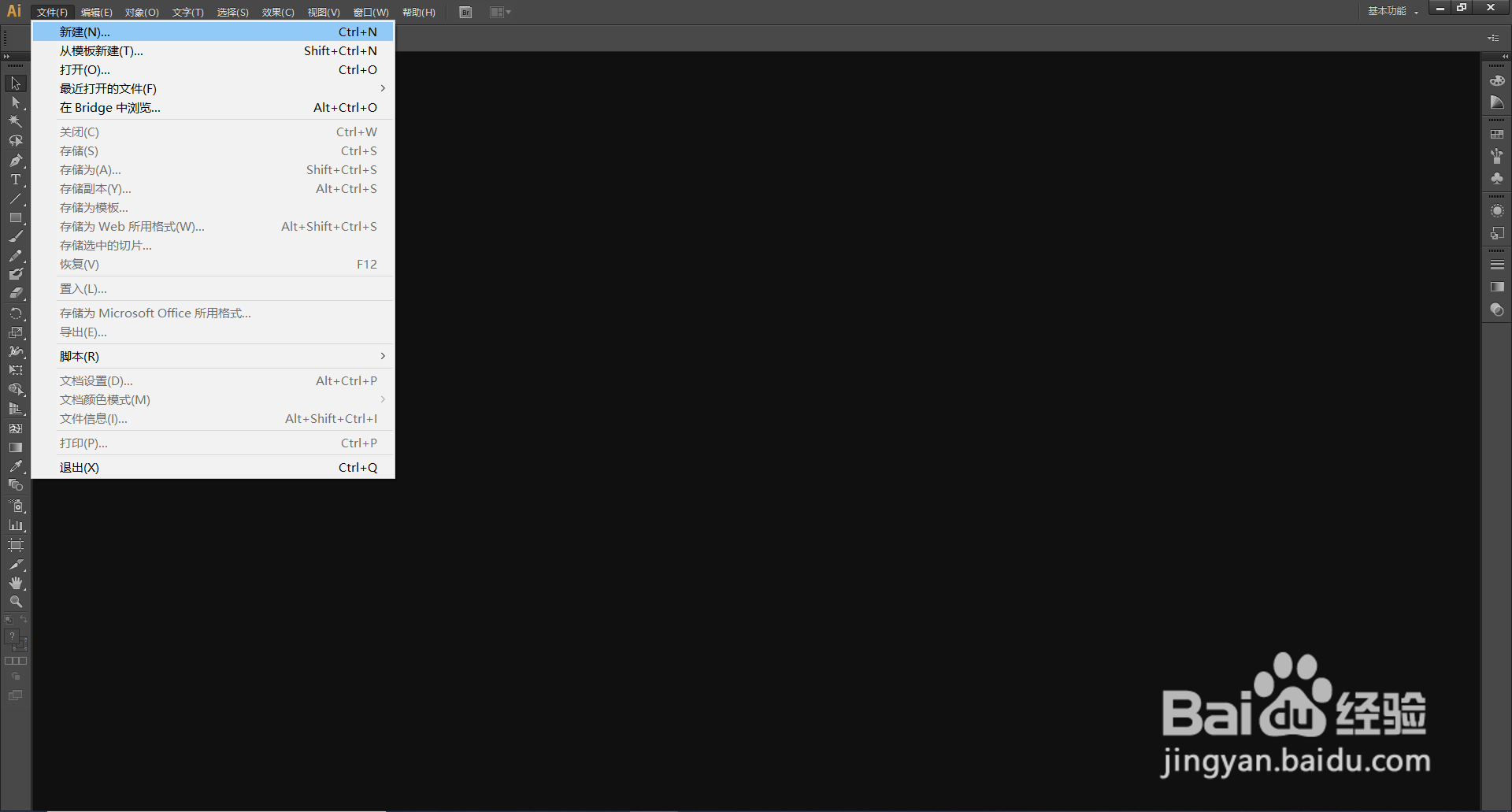
Task: Open control bar options menu icon at right
Action: (1493, 38)
